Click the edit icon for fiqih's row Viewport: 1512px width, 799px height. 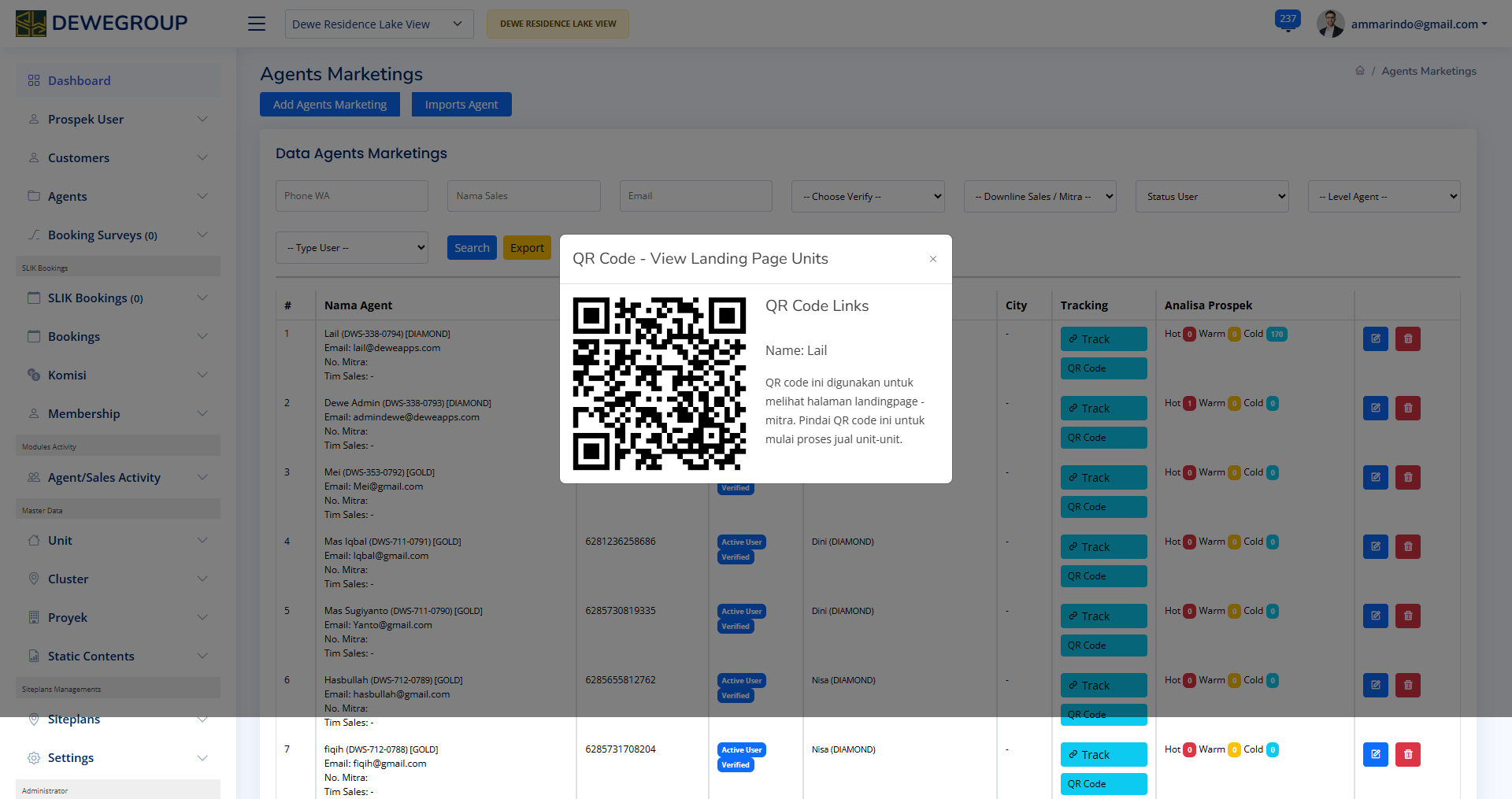point(1375,754)
